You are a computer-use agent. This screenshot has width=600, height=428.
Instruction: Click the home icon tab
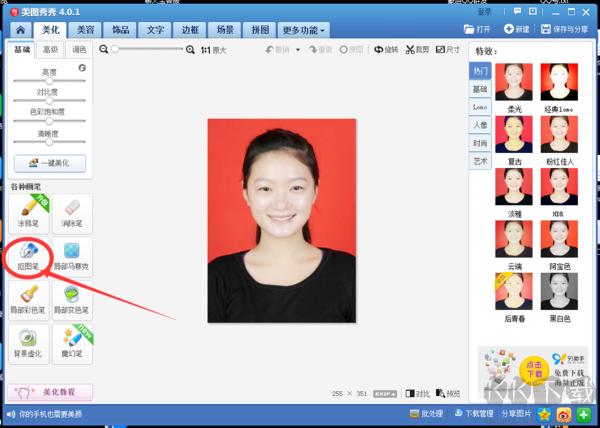21,30
